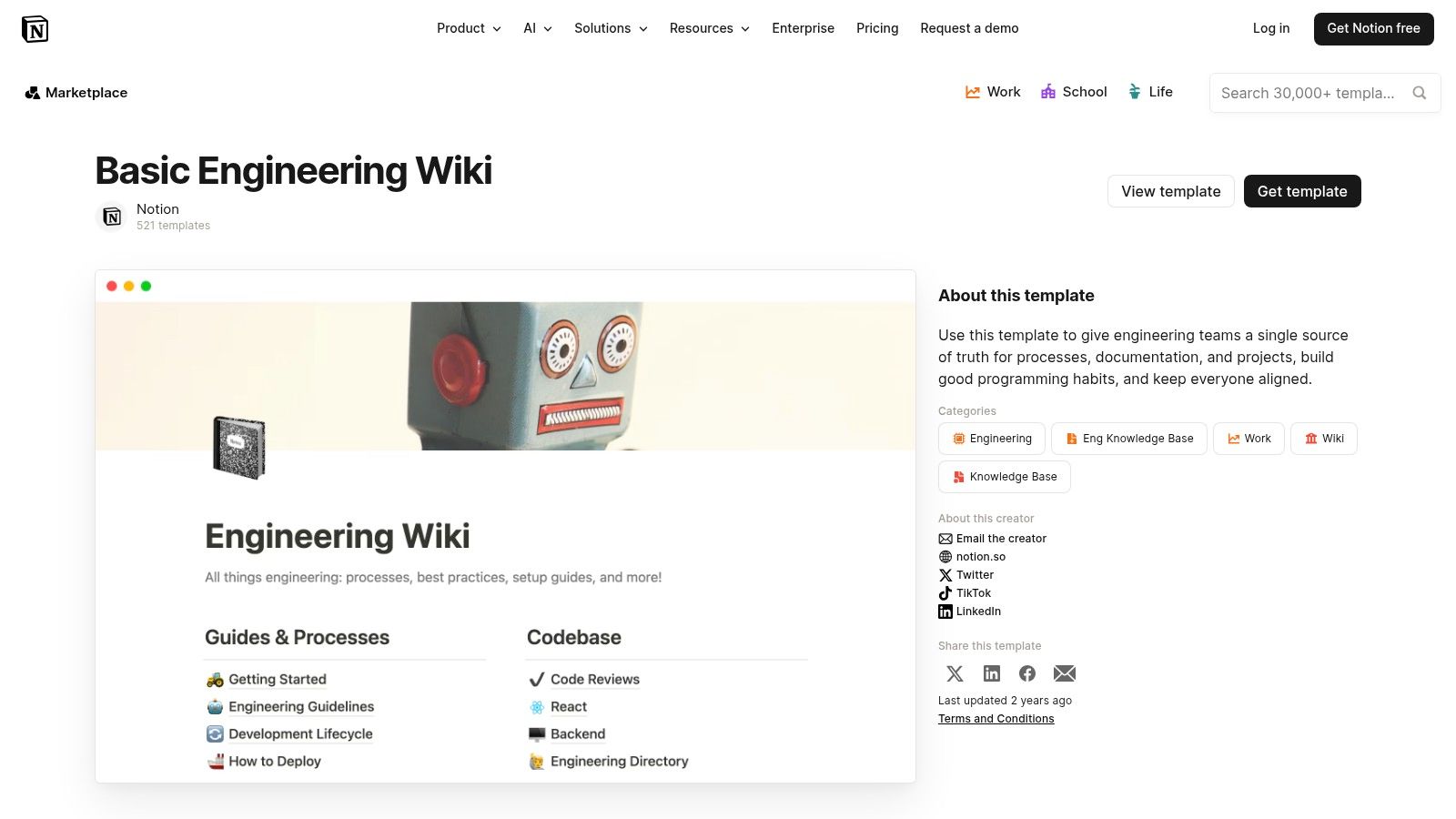Open the Terms and Conditions link
Image resolution: width=1456 pixels, height=819 pixels.
pyautogui.click(x=996, y=719)
